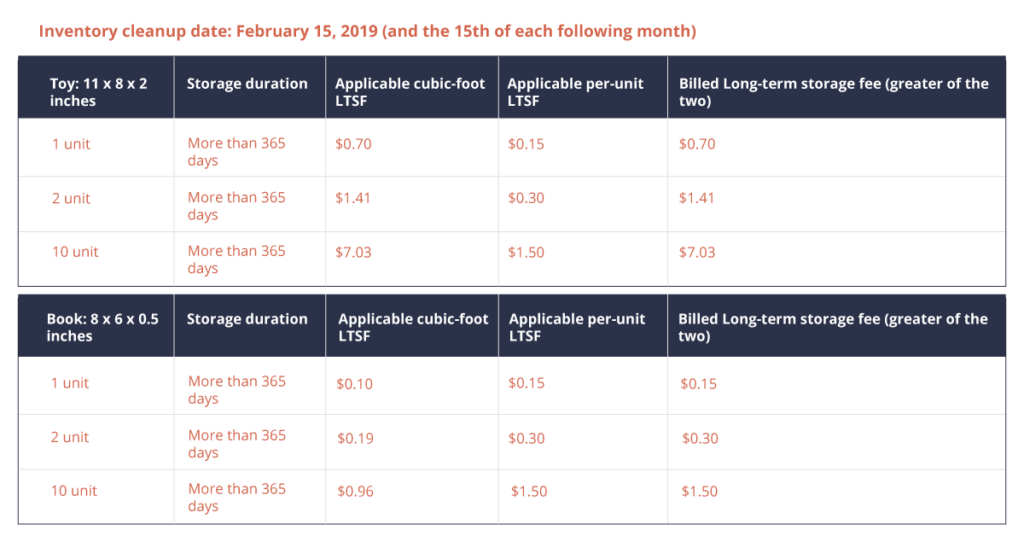Click the Toy table Storage duration header
This screenshot has height=536, width=1024.
pyautogui.click(x=247, y=84)
